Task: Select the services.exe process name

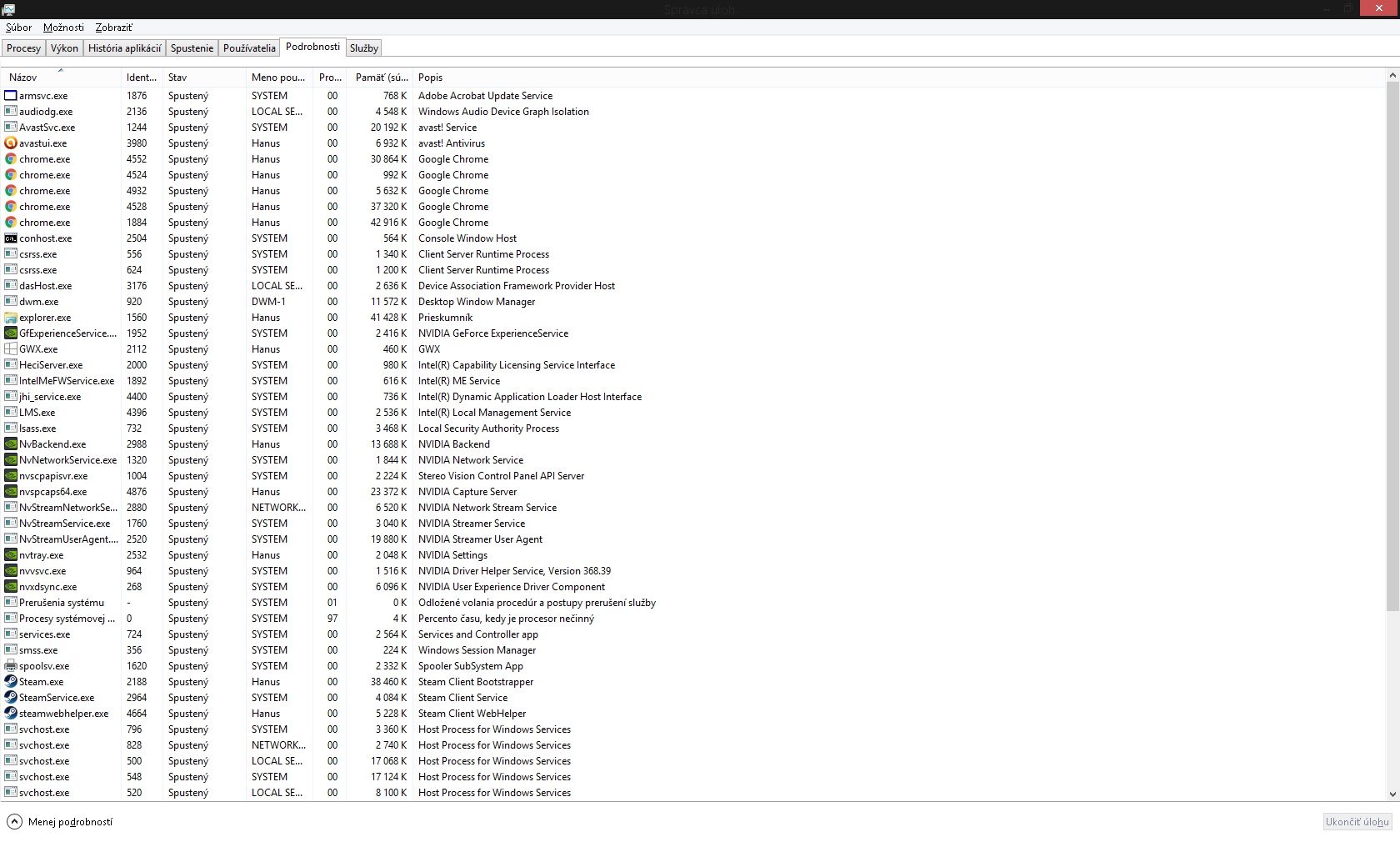Action: (45, 634)
